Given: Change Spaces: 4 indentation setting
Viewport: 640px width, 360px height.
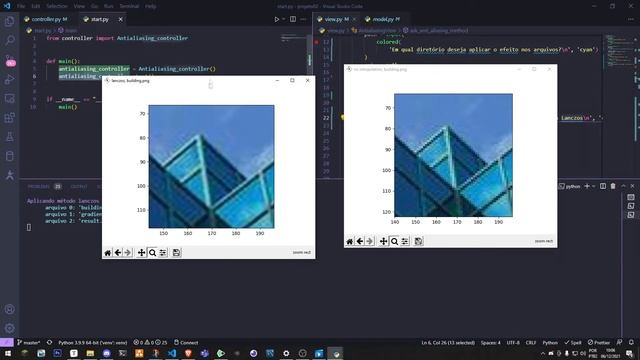Looking at the screenshot, I should tap(490, 342).
